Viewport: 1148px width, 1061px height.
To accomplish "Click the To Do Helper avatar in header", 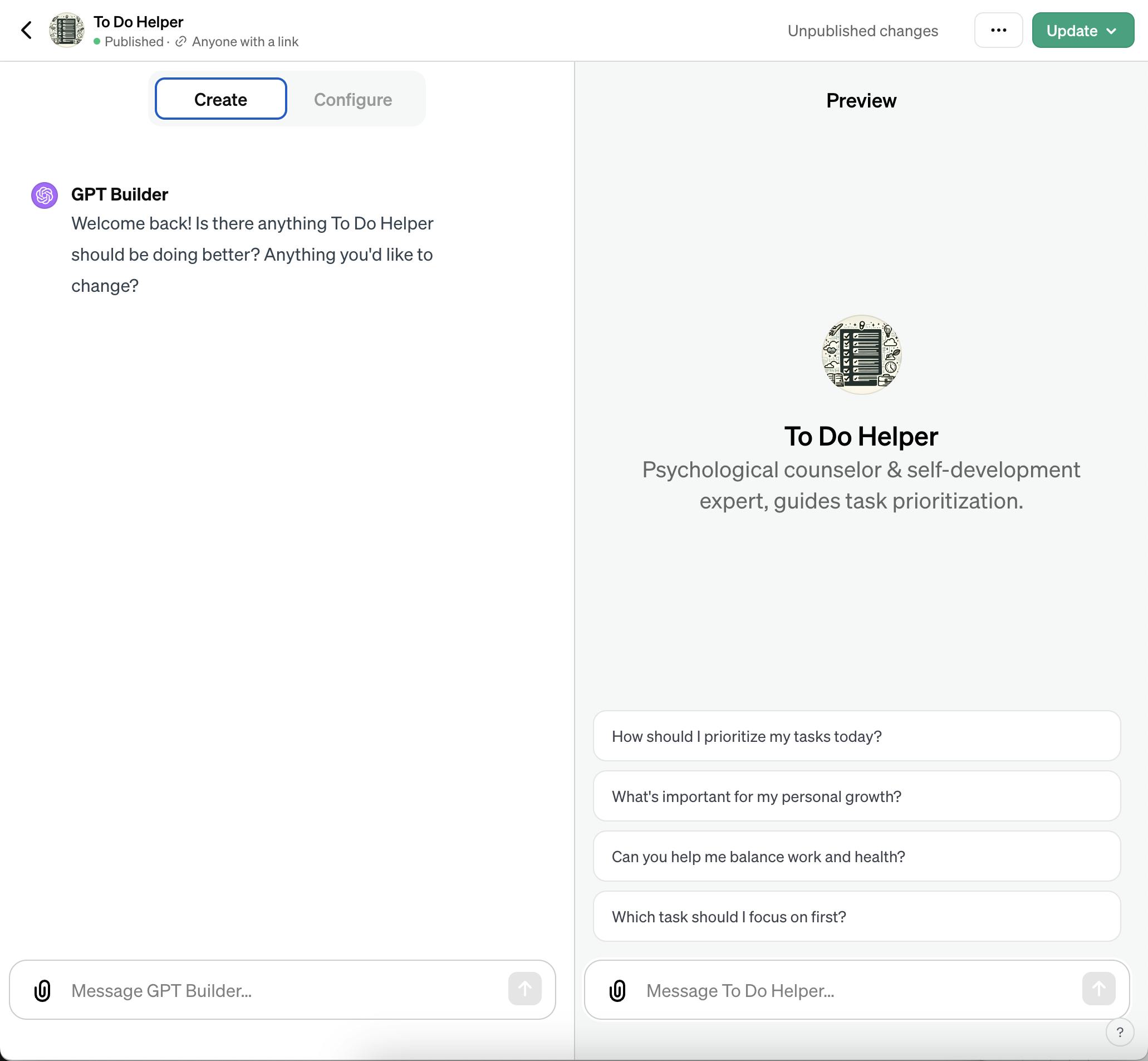I will click(67, 31).
